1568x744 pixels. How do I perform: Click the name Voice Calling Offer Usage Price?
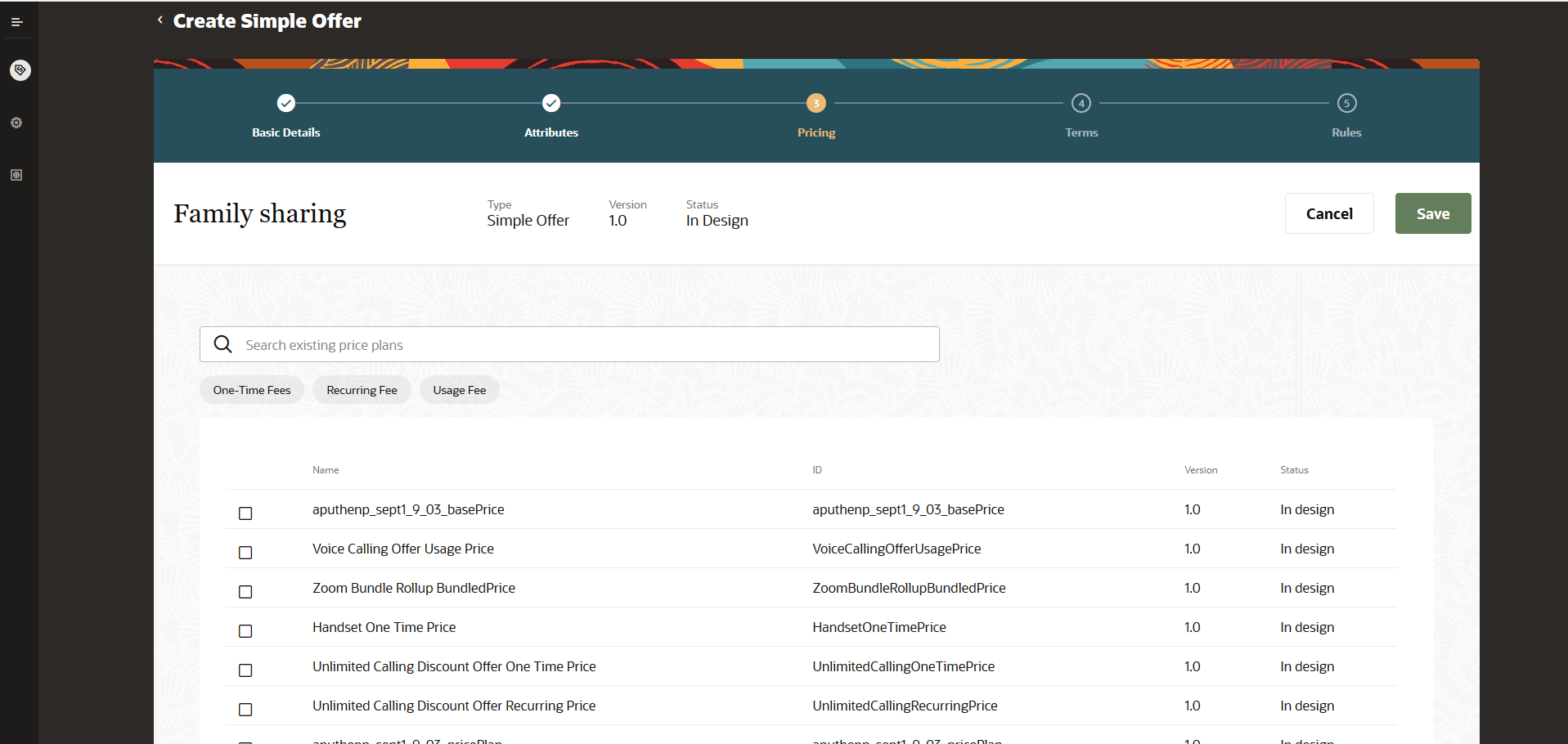click(403, 549)
